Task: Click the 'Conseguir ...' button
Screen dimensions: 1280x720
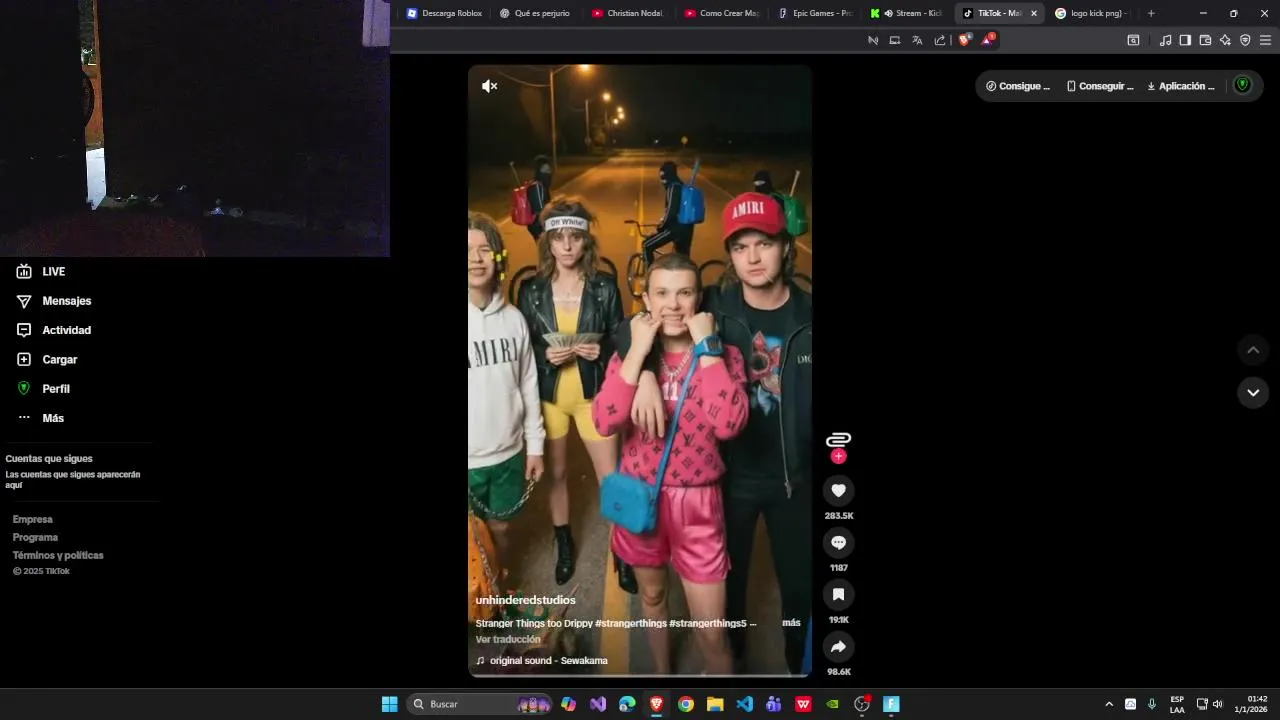Action: (x=1100, y=86)
